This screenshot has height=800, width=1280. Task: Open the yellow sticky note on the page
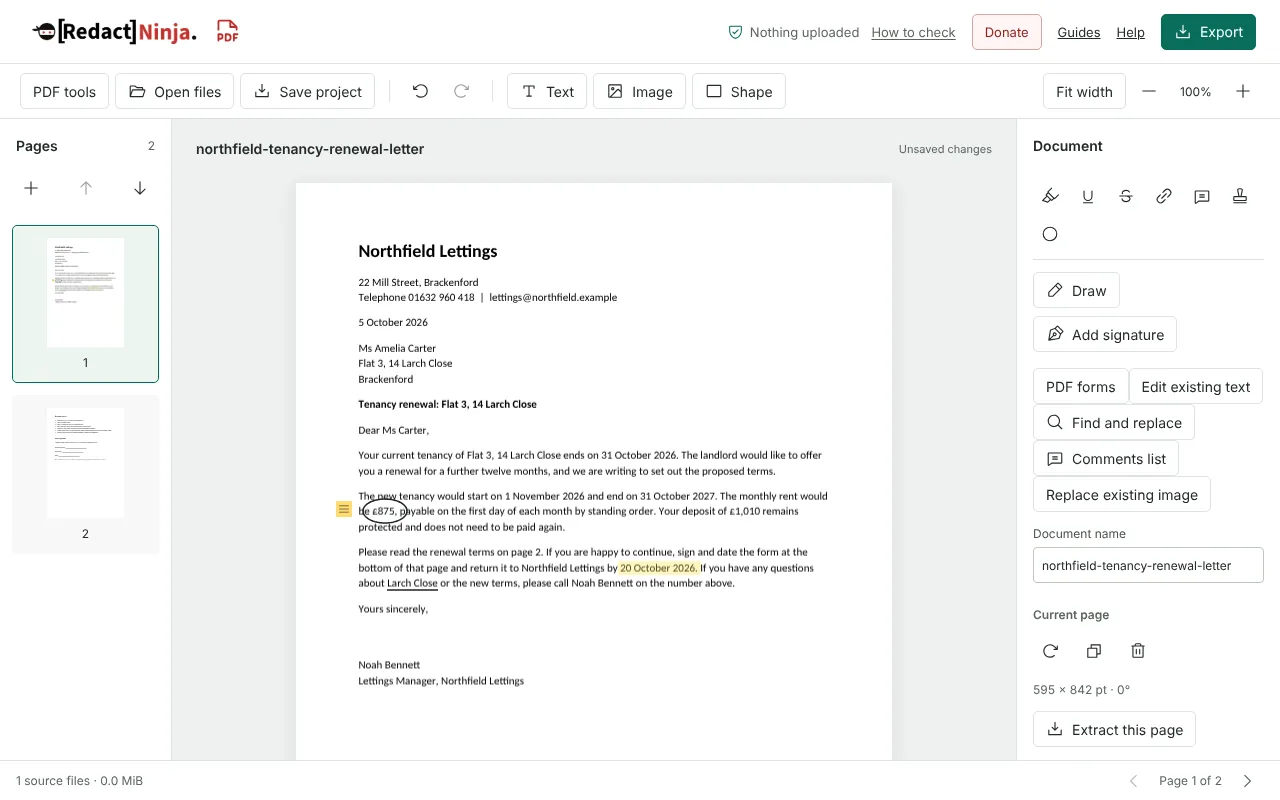click(344, 510)
